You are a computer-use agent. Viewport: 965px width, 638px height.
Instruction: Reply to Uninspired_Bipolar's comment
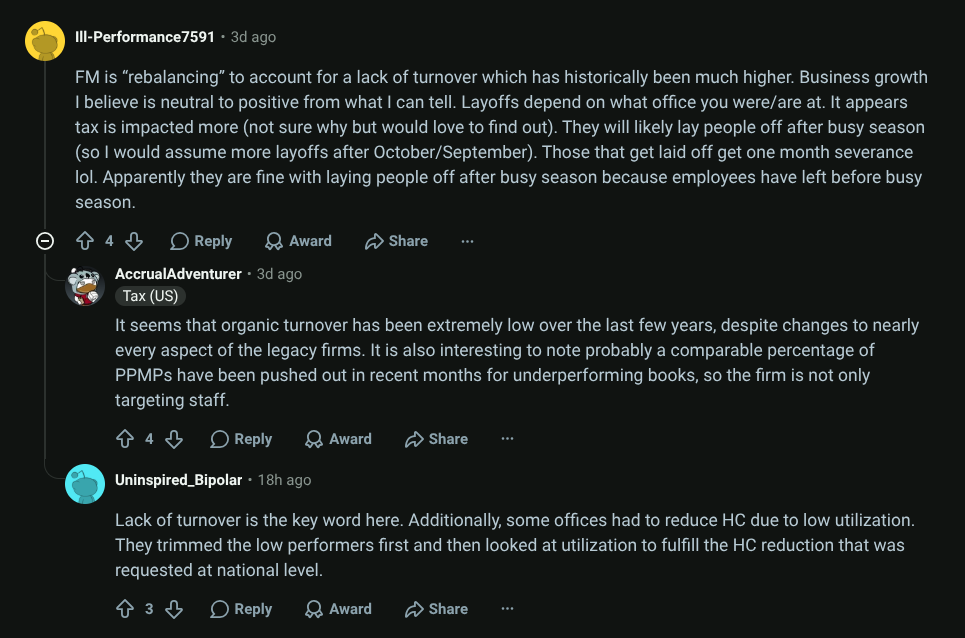pyautogui.click(x=241, y=609)
